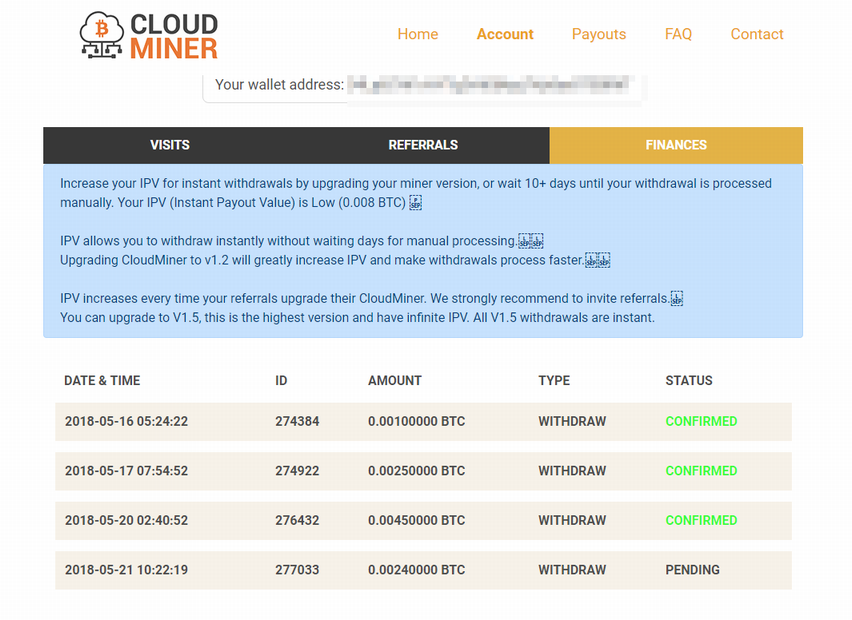
Task: Select transaction ID 274922
Action: click(x=297, y=471)
